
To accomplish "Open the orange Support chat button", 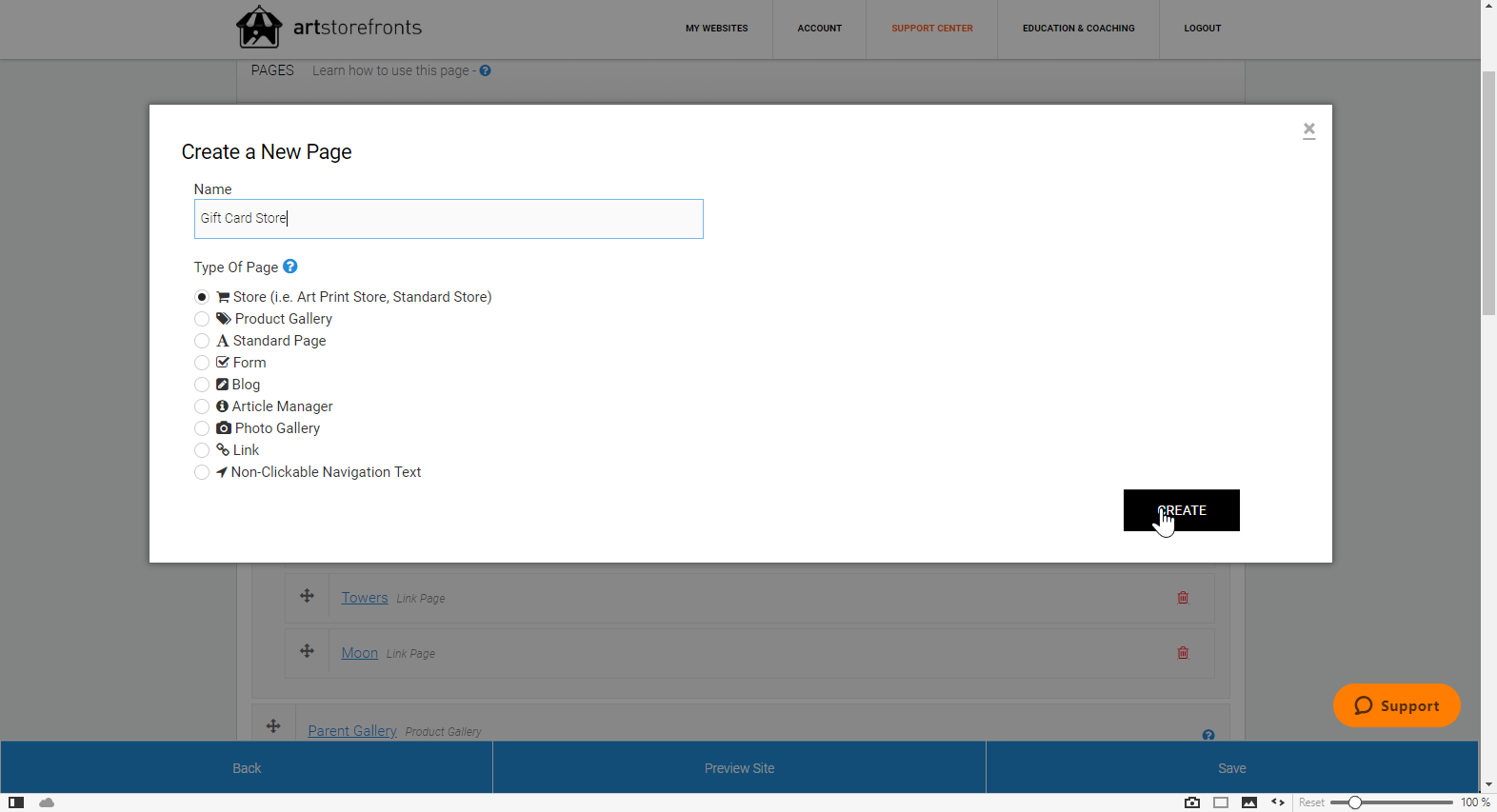I will (1396, 705).
